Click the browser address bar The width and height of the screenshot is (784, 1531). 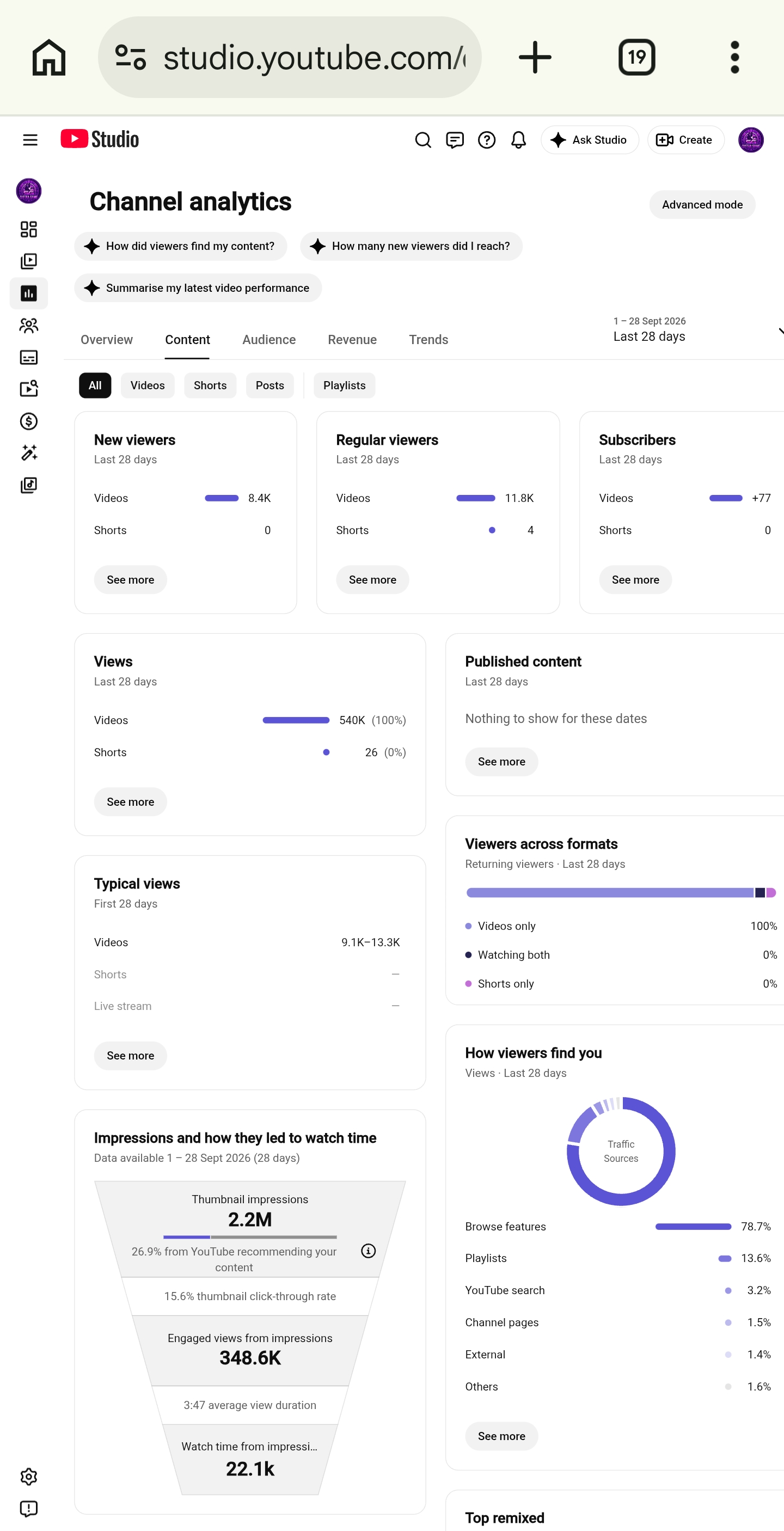[x=290, y=57]
